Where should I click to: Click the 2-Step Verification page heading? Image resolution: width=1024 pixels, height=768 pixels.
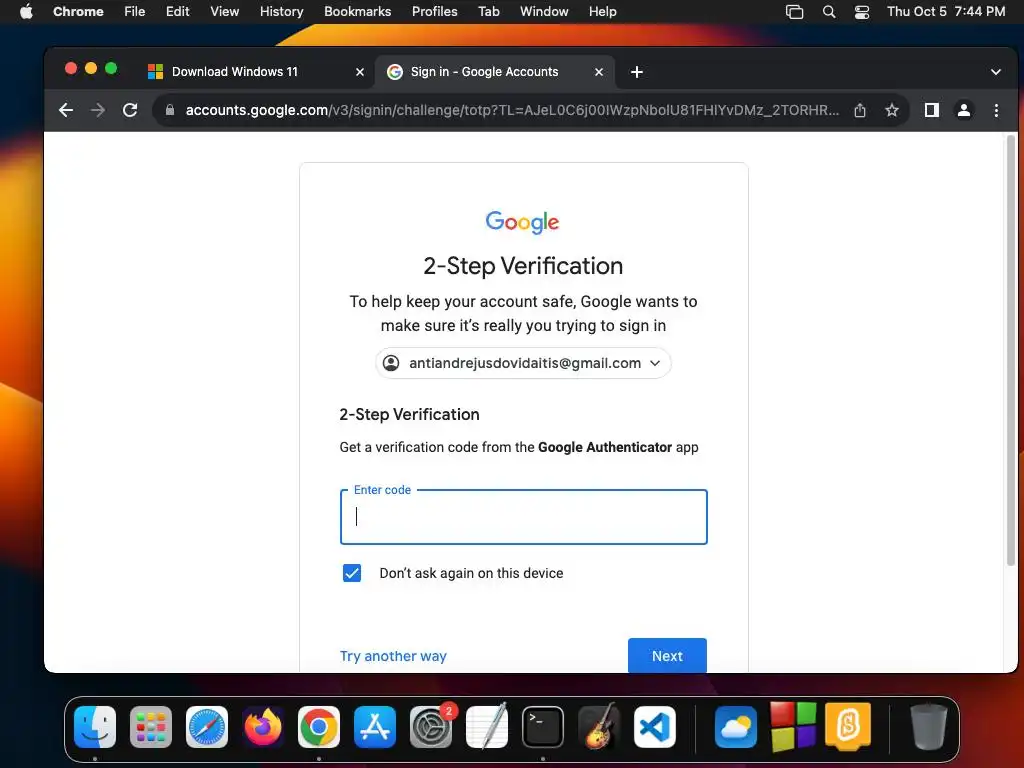(x=523, y=266)
